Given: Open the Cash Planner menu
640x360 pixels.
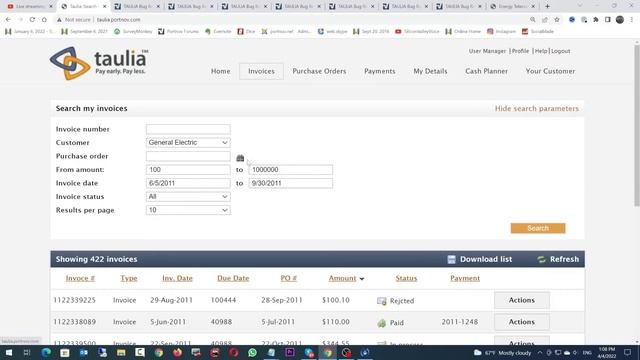Looking at the screenshot, I should (x=487, y=71).
